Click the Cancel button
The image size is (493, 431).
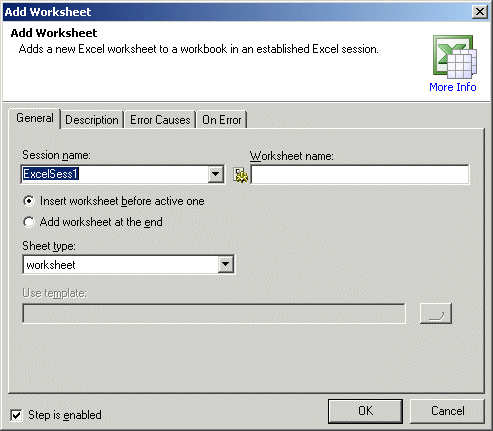447,411
